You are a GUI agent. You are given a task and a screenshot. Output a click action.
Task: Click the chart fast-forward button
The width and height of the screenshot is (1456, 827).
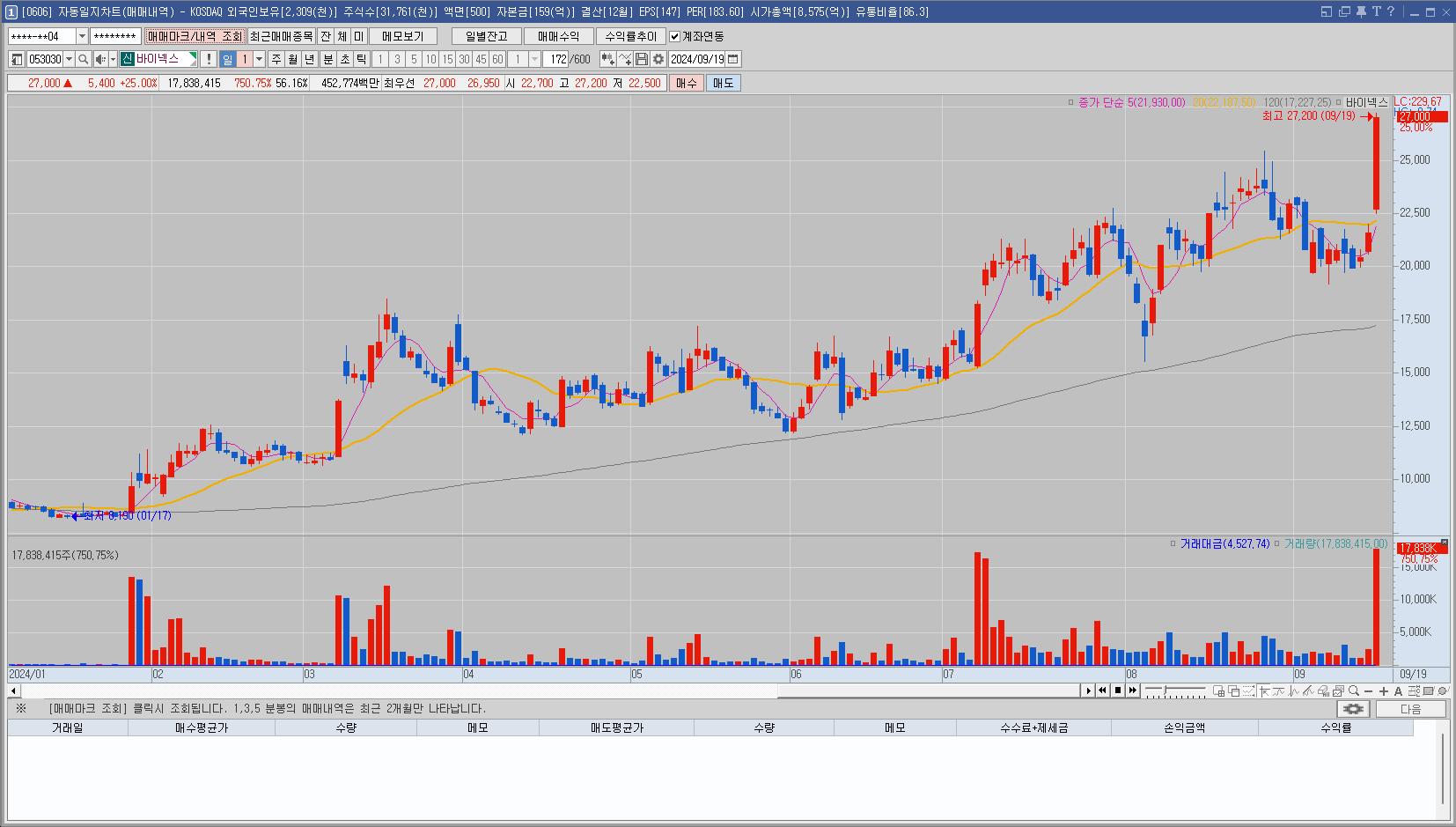point(1133,691)
